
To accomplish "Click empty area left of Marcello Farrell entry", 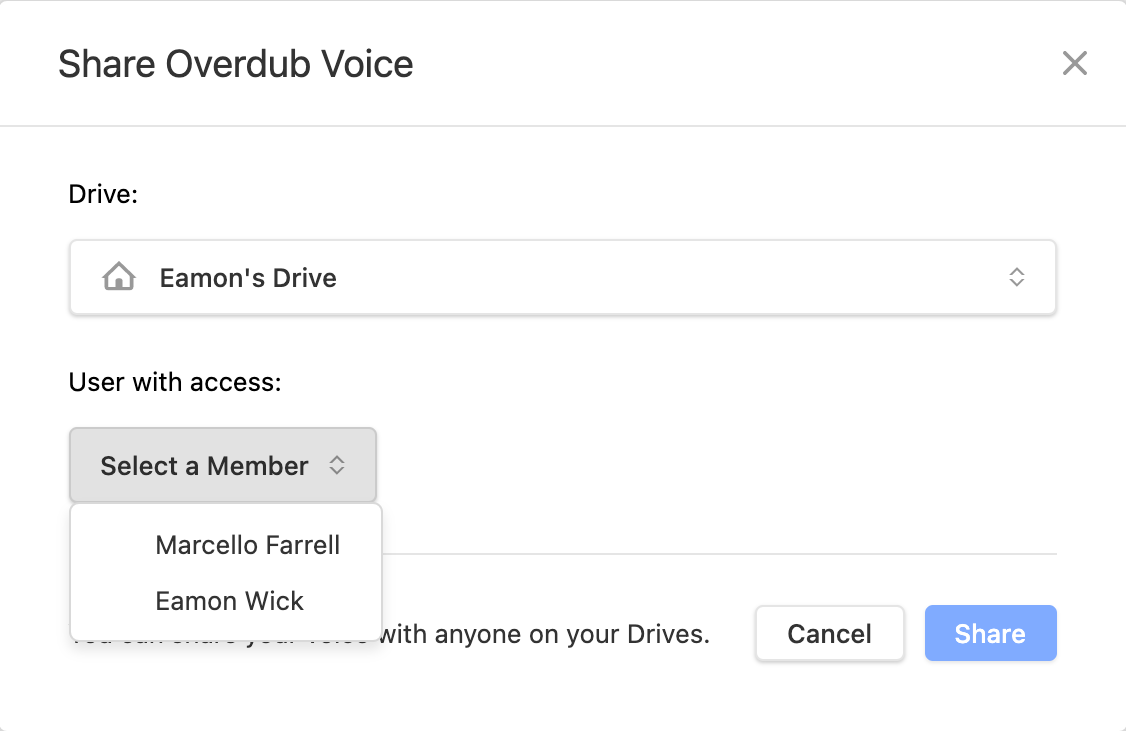I will (112, 545).
